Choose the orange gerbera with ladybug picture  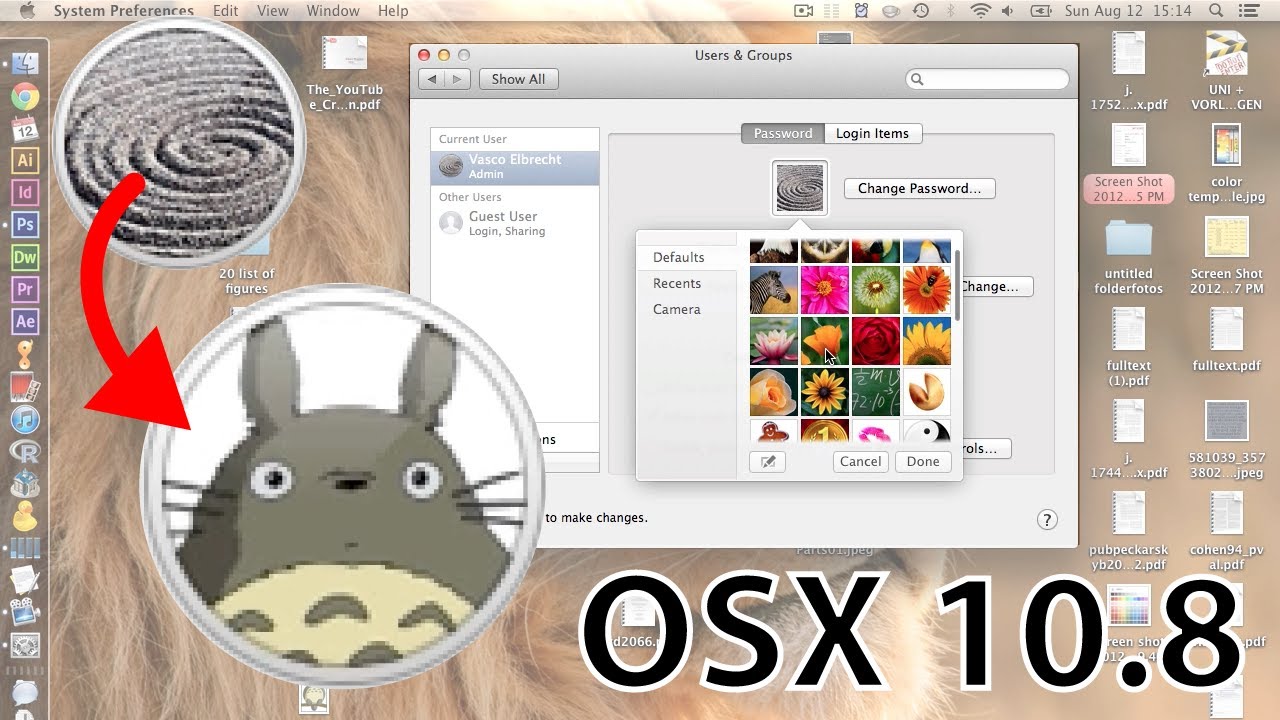[927, 290]
